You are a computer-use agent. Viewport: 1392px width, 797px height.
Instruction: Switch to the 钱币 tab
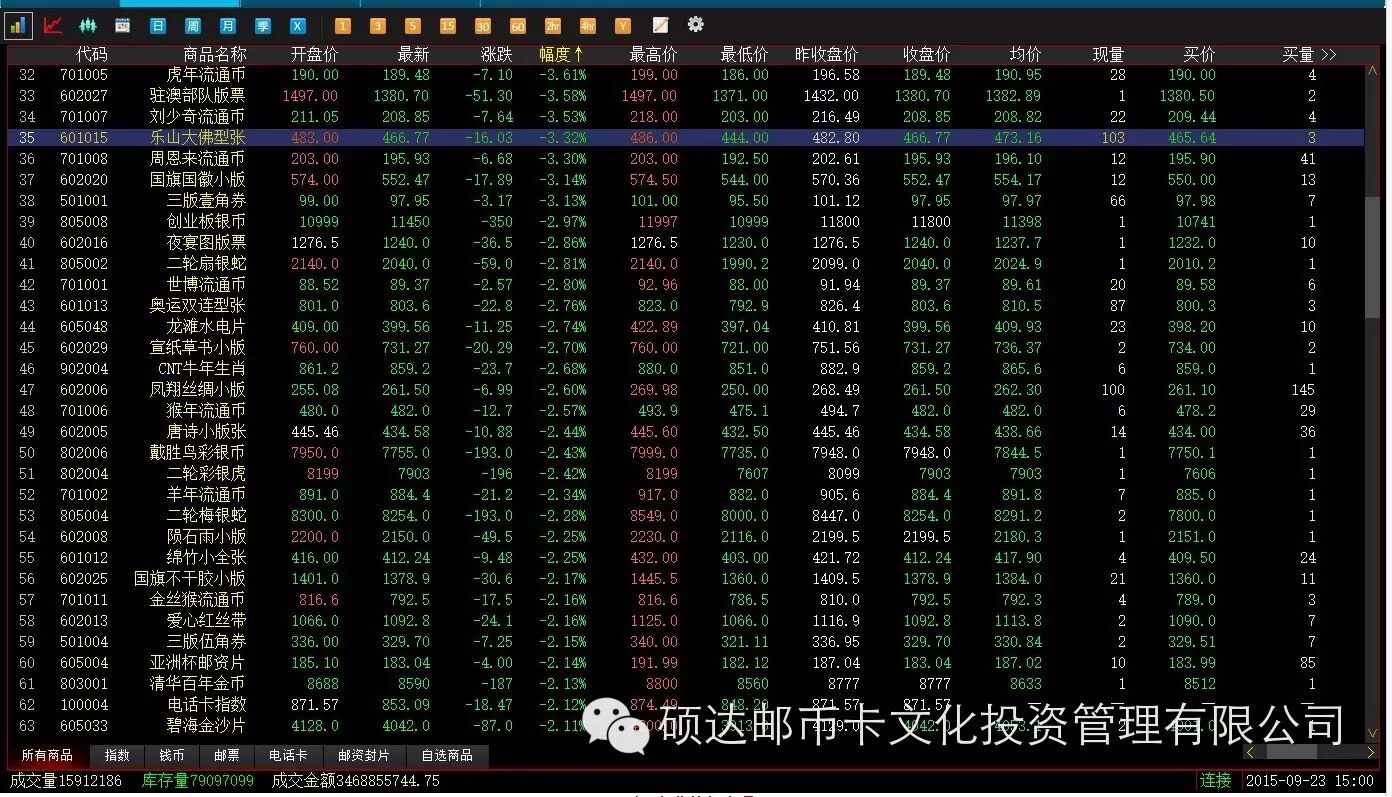(x=172, y=755)
